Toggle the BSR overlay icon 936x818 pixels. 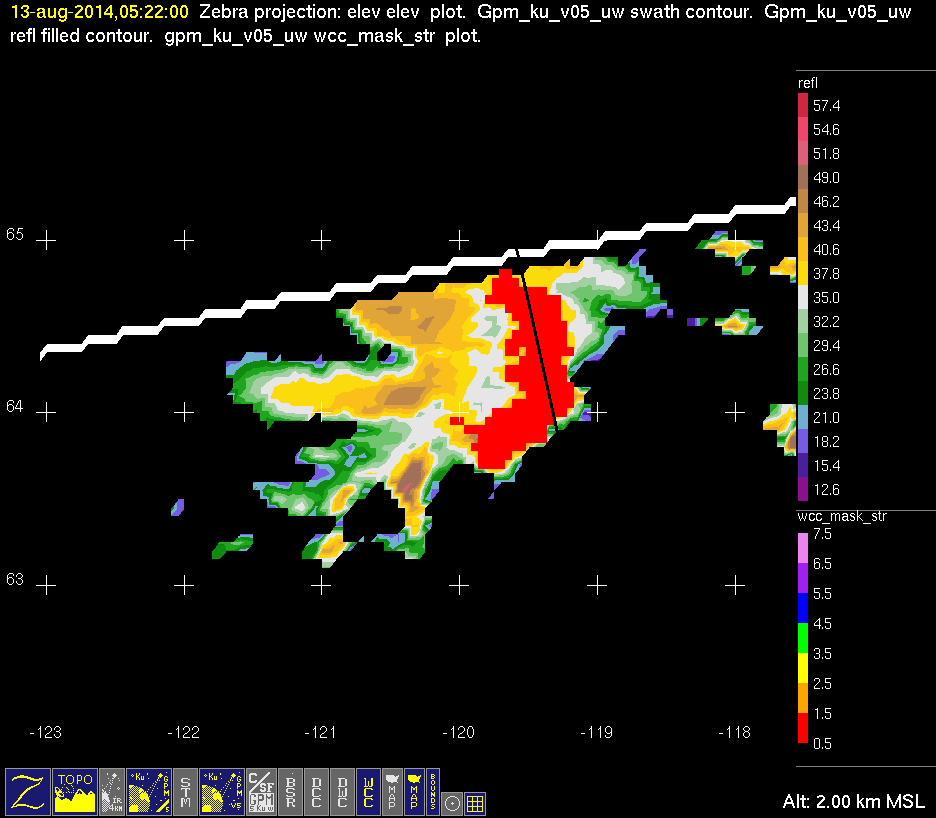[291, 791]
